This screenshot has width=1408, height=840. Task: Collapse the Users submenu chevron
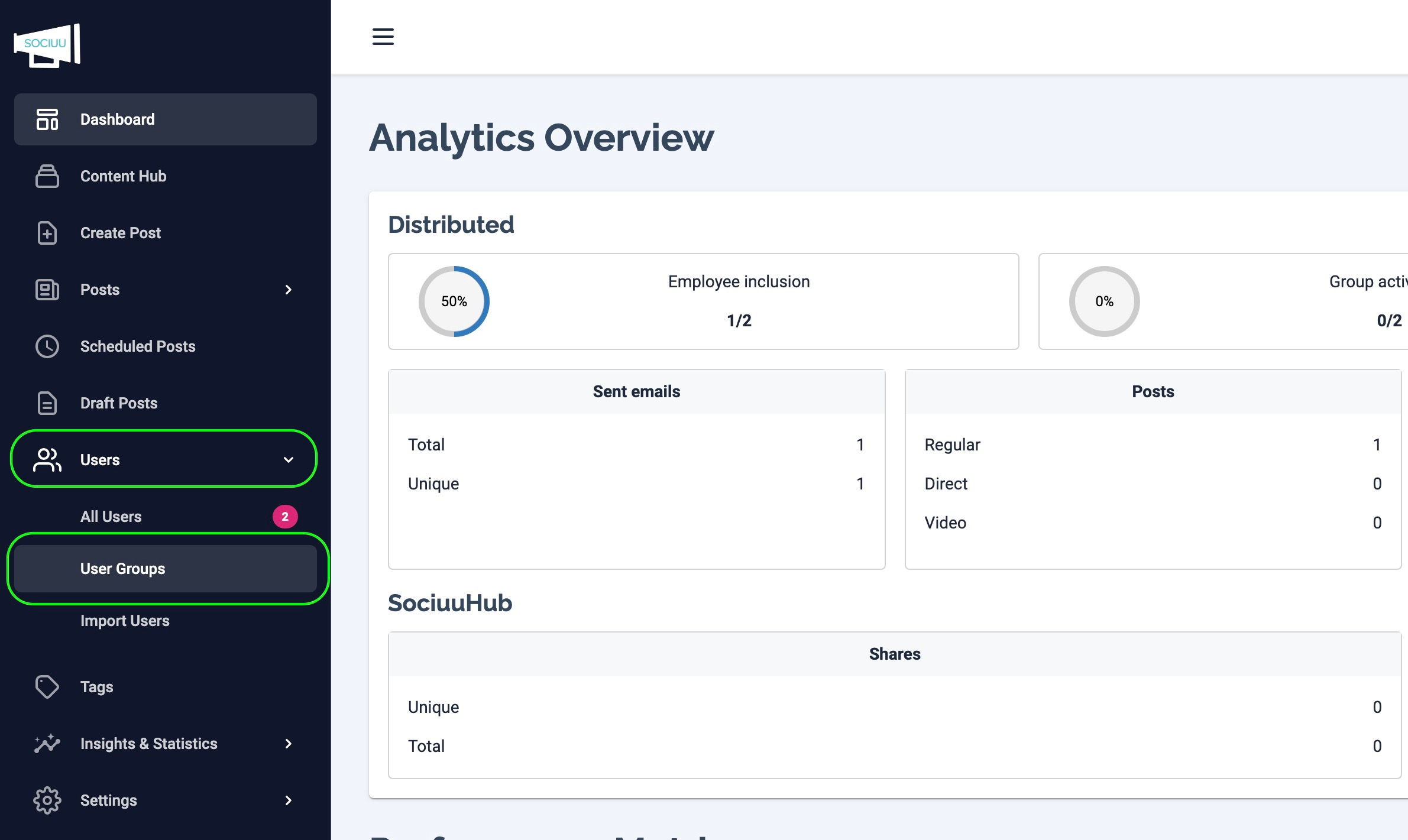(x=289, y=460)
